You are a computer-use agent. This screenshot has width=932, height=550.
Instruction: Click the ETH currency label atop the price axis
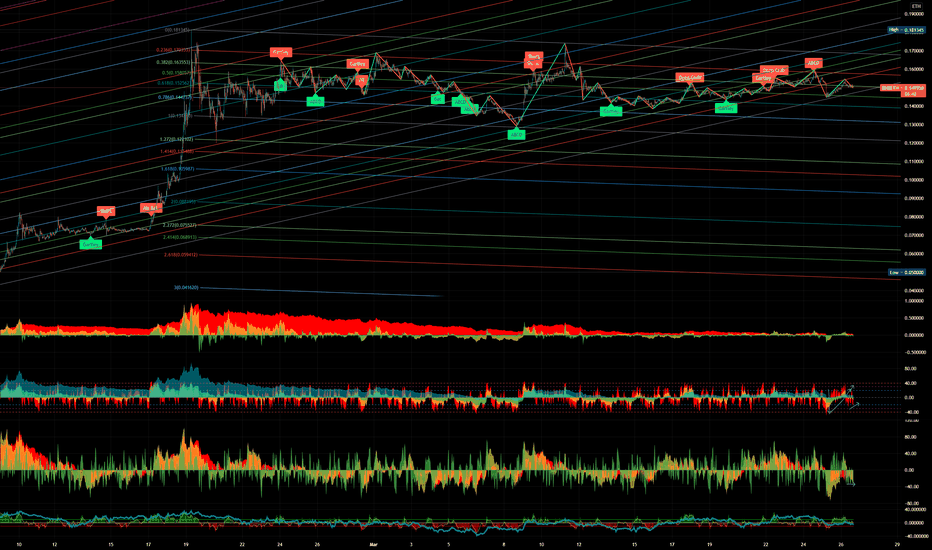[x=916, y=6]
